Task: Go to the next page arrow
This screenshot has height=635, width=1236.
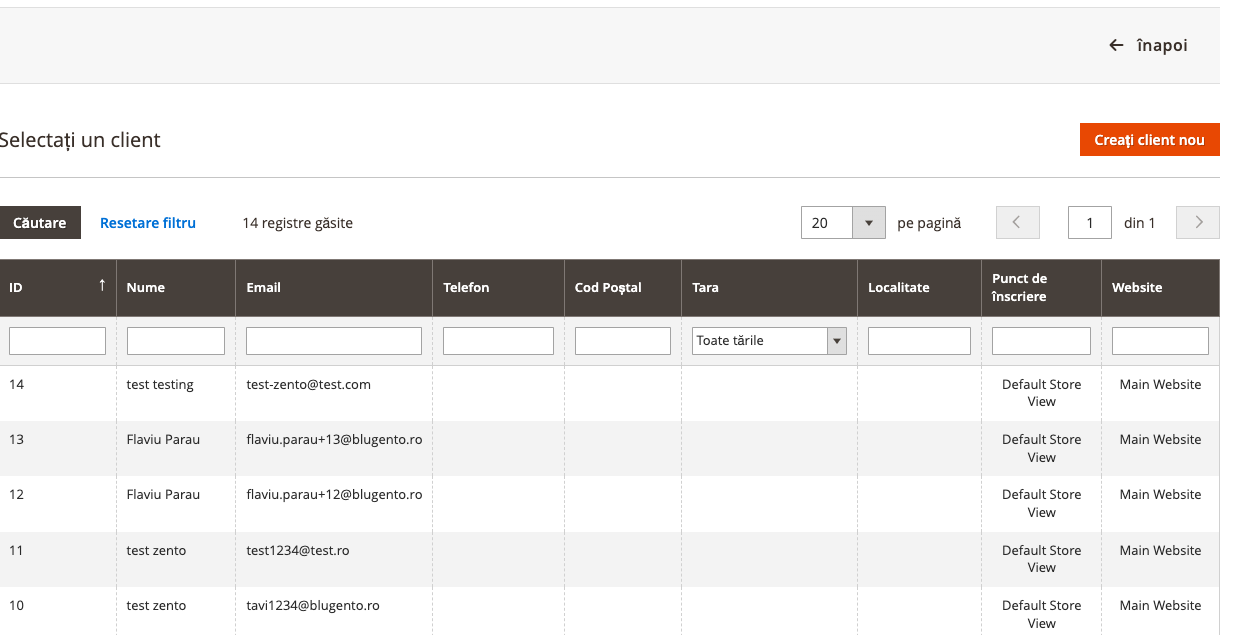Action: tap(1198, 223)
